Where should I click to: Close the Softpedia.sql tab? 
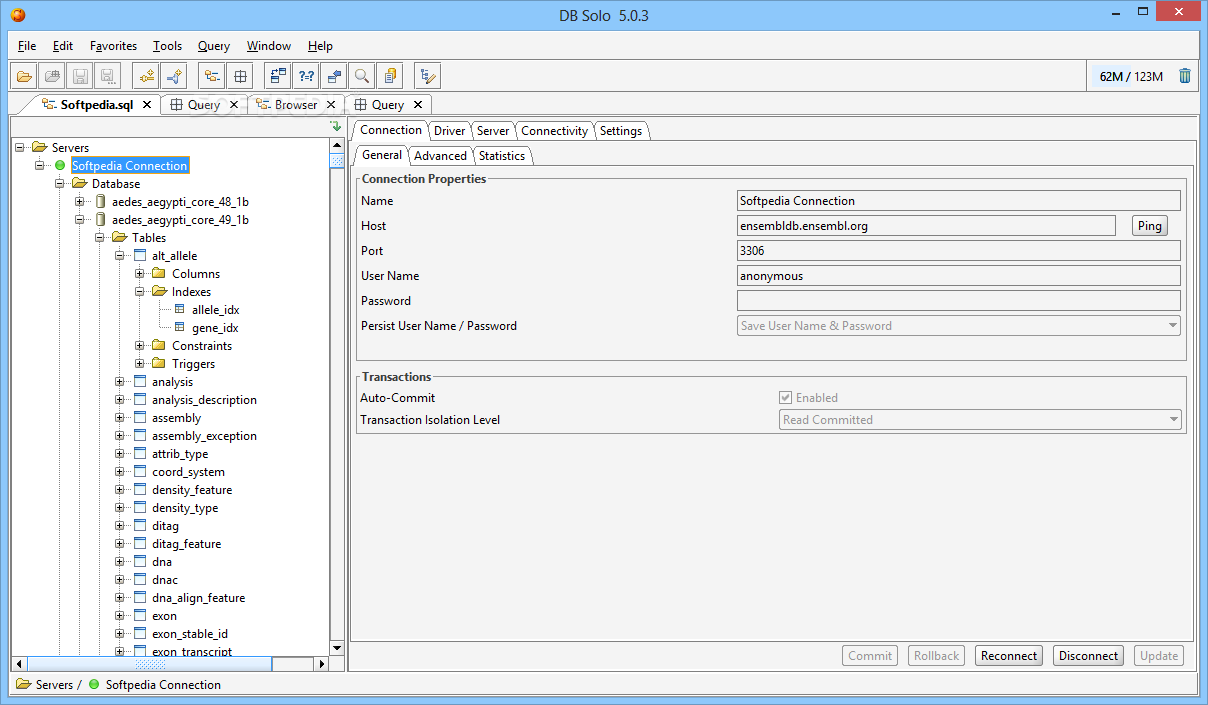click(146, 105)
